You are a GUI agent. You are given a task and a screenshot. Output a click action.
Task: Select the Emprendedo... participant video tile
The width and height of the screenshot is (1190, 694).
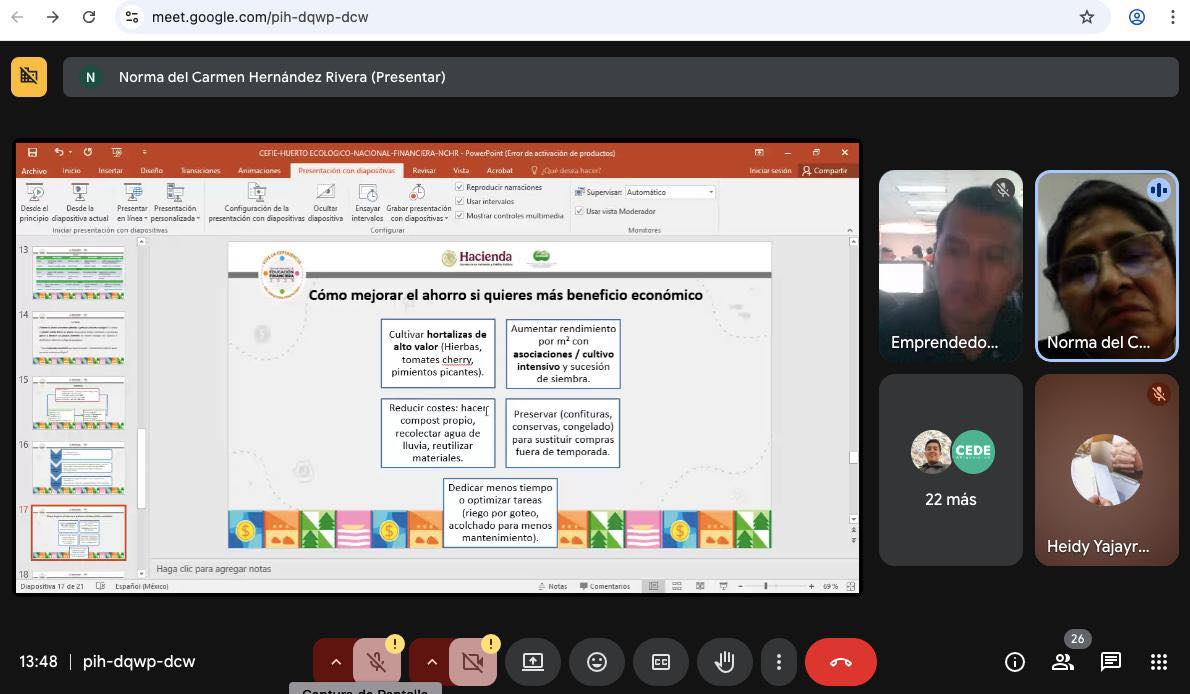pyautogui.click(x=951, y=265)
